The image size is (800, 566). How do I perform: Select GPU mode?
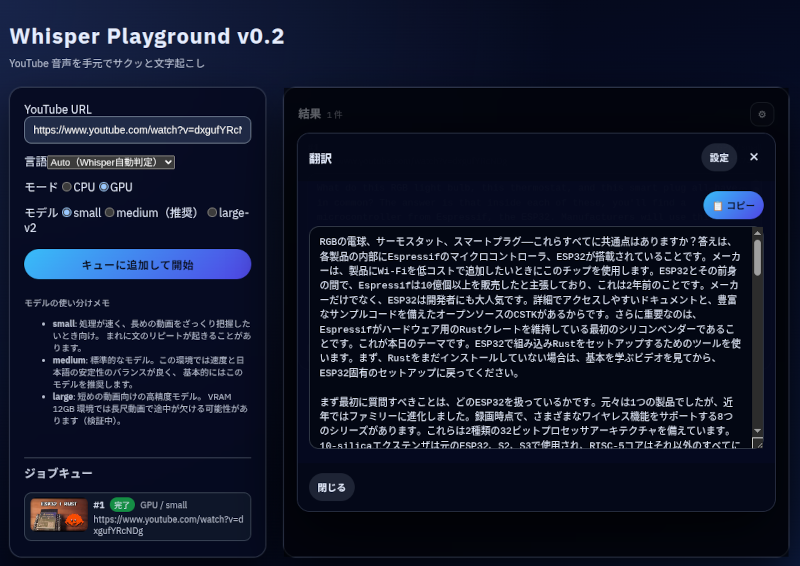pos(104,187)
